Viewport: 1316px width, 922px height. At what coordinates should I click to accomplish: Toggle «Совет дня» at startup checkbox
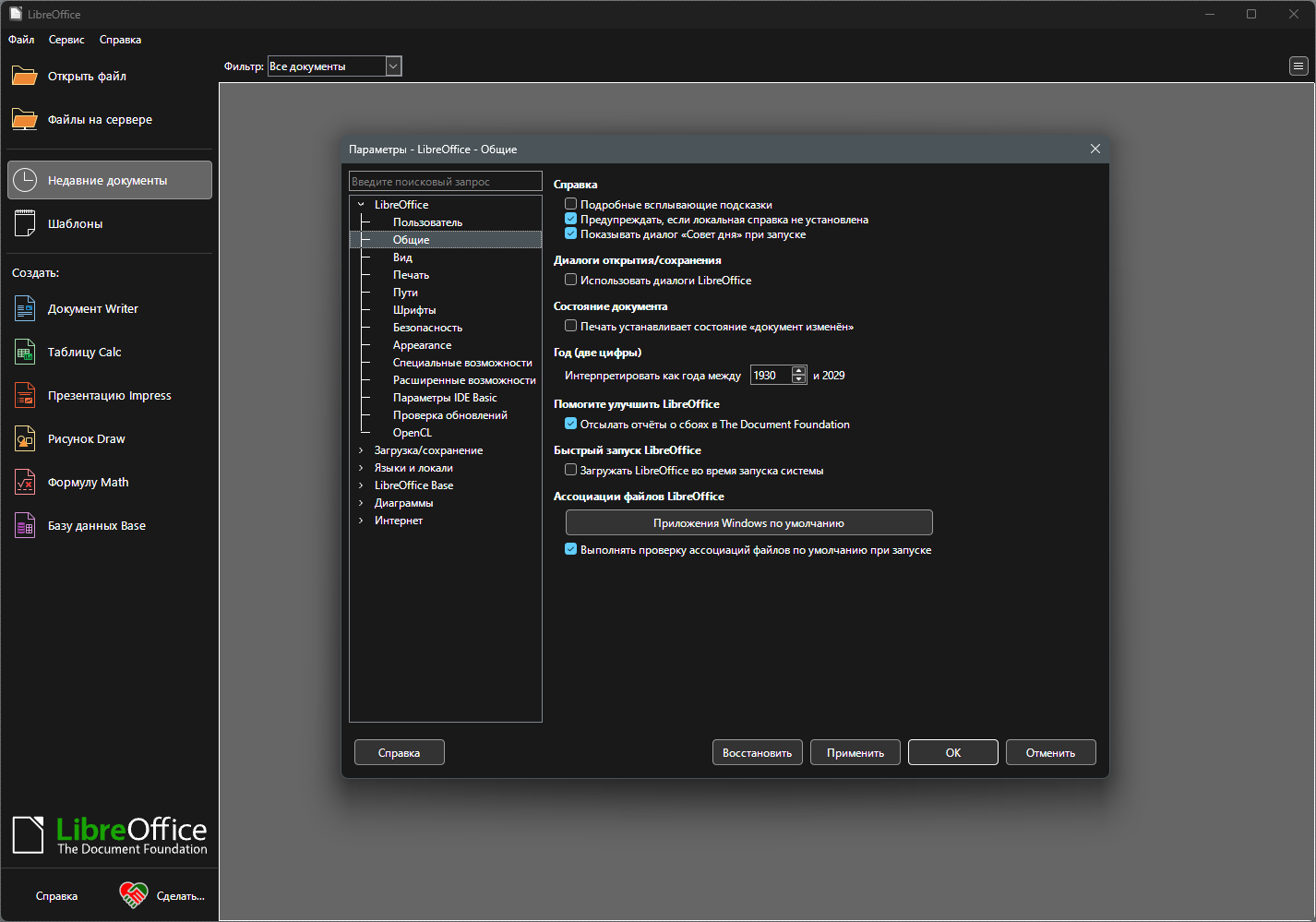(x=571, y=233)
